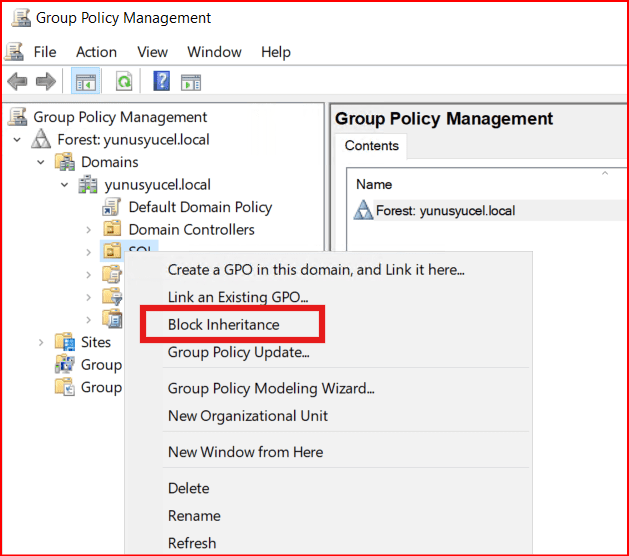Open the View menu
629x556 pixels.
pos(152,52)
